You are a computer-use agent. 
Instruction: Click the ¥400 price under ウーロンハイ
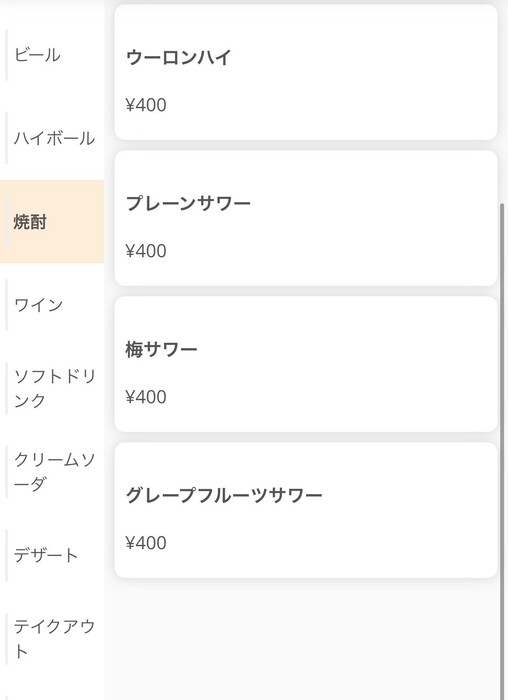[x=146, y=105]
